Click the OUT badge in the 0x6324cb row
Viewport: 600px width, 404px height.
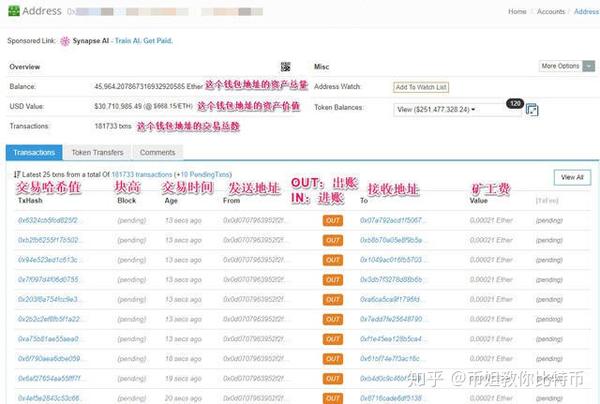[333, 221]
